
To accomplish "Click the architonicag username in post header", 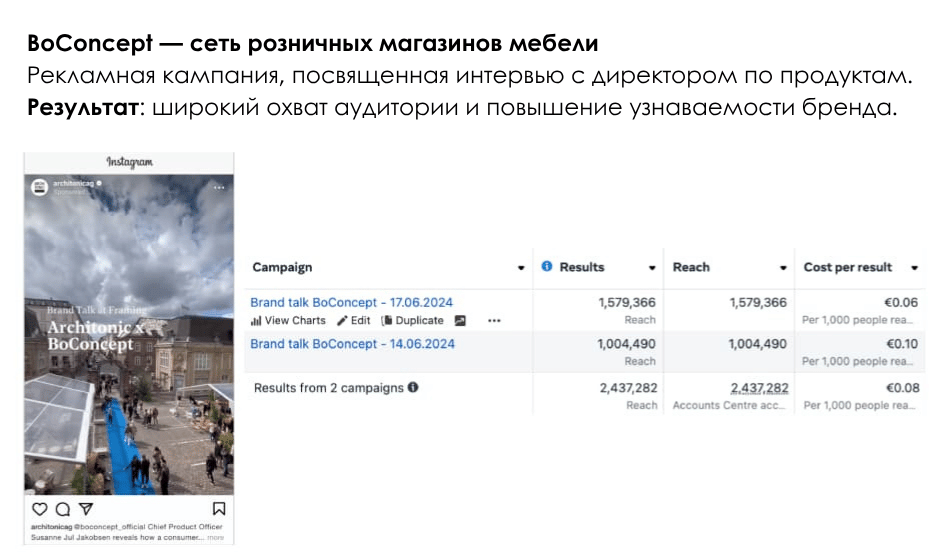I will (x=73, y=183).
